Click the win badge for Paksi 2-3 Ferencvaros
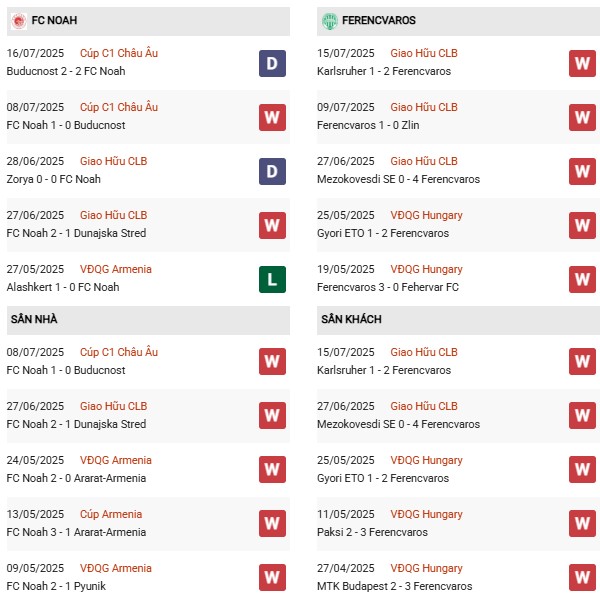Screen dimensions: 600x599 pos(582,523)
